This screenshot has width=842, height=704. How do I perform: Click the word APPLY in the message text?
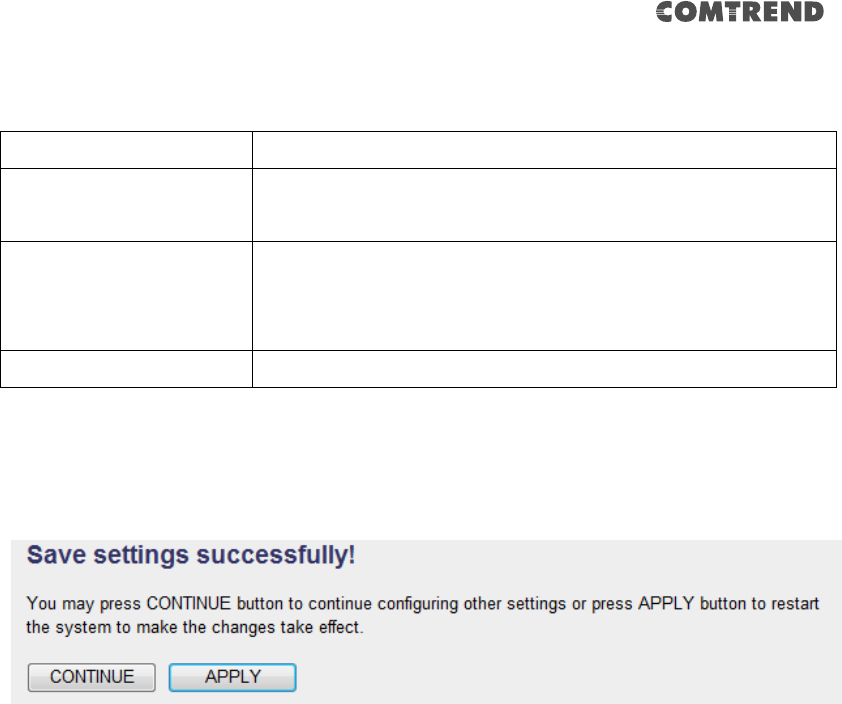pyautogui.click(x=666, y=604)
